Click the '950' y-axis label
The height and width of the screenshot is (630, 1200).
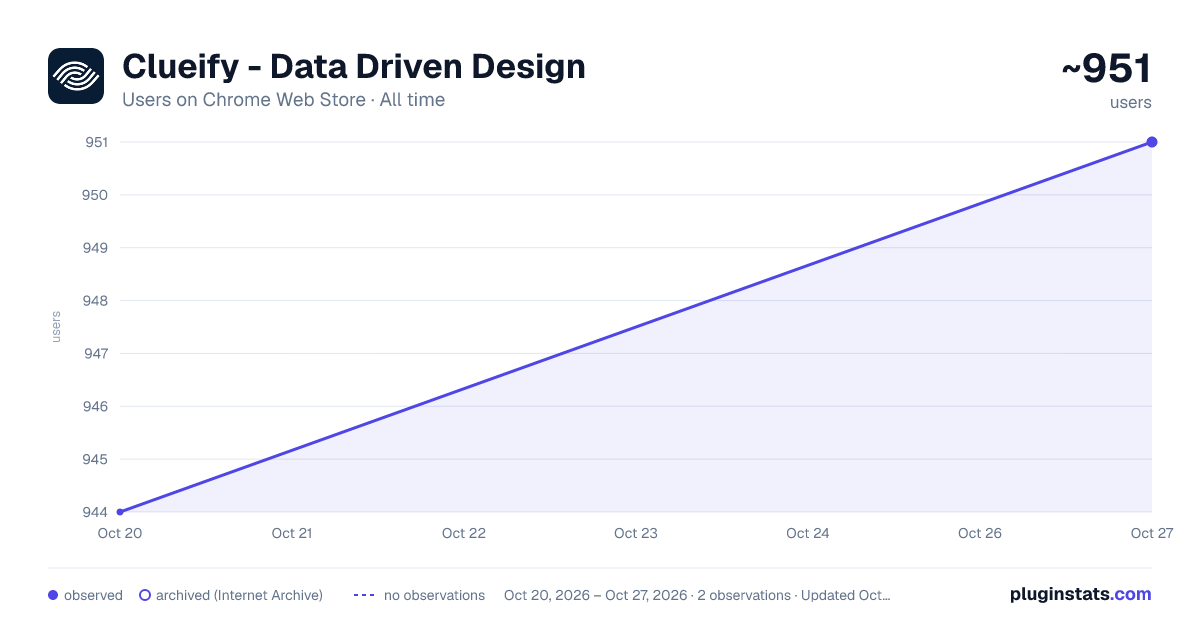point(96,195)
